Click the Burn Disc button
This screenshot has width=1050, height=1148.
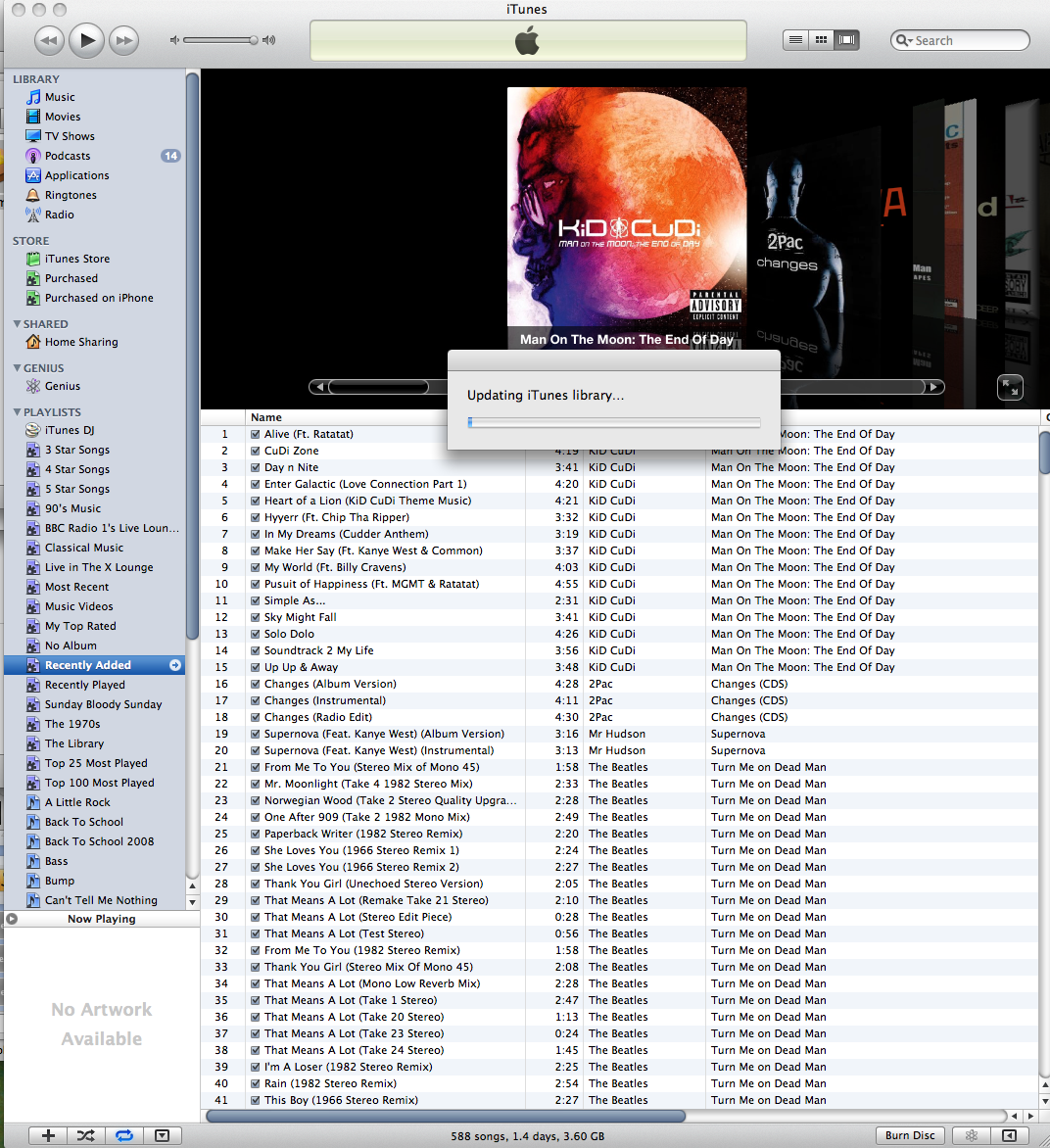point(910,1135)
